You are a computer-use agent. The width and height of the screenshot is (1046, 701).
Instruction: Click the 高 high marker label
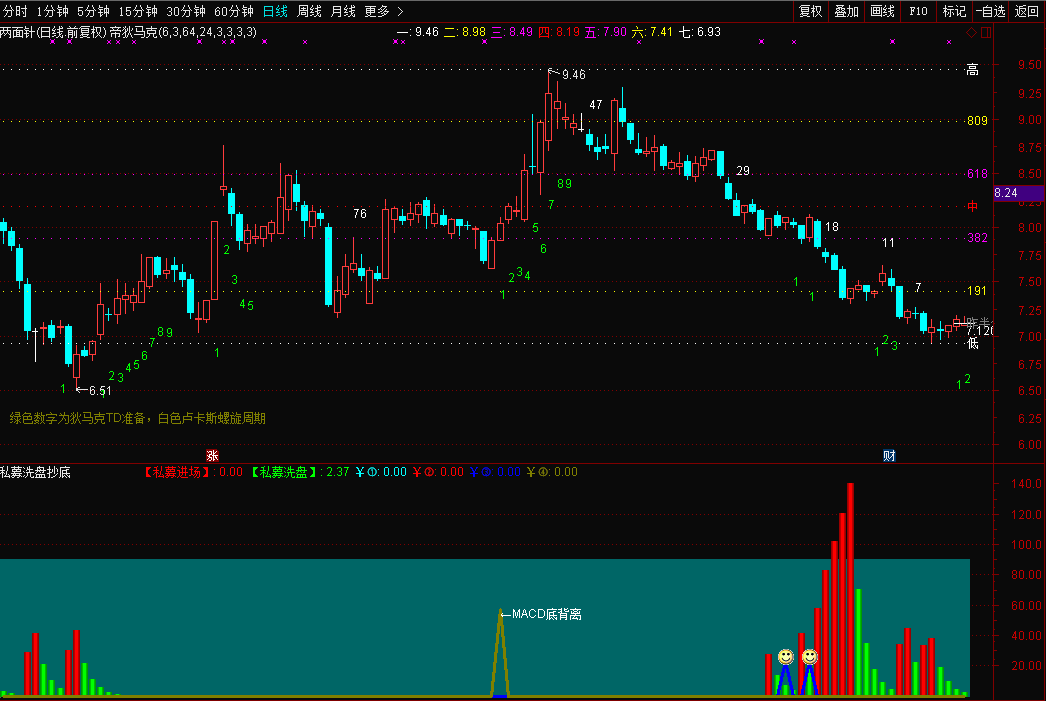point(973,70)
